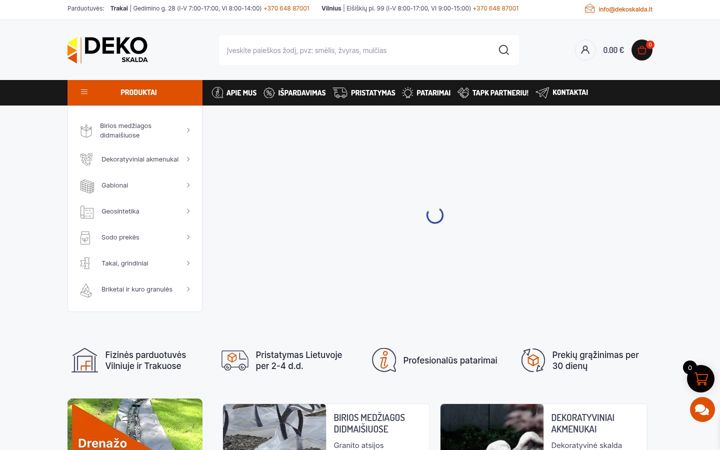Click 'Pristatymas Lietuvoje per 2-4 d.d.' text
Viewport: 720px width, 450px height.
pos(298,360)
